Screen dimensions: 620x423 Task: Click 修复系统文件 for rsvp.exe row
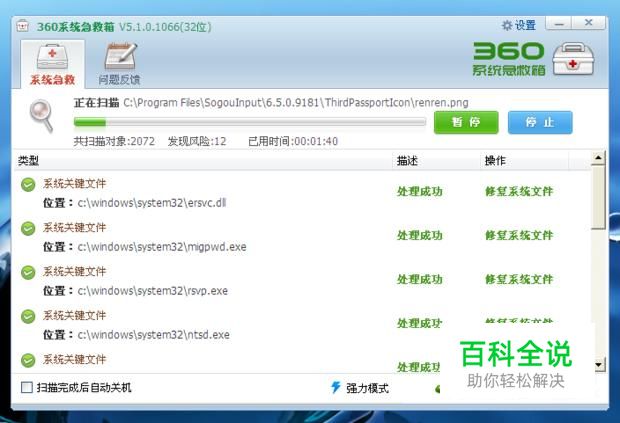(x=519, y=279)
